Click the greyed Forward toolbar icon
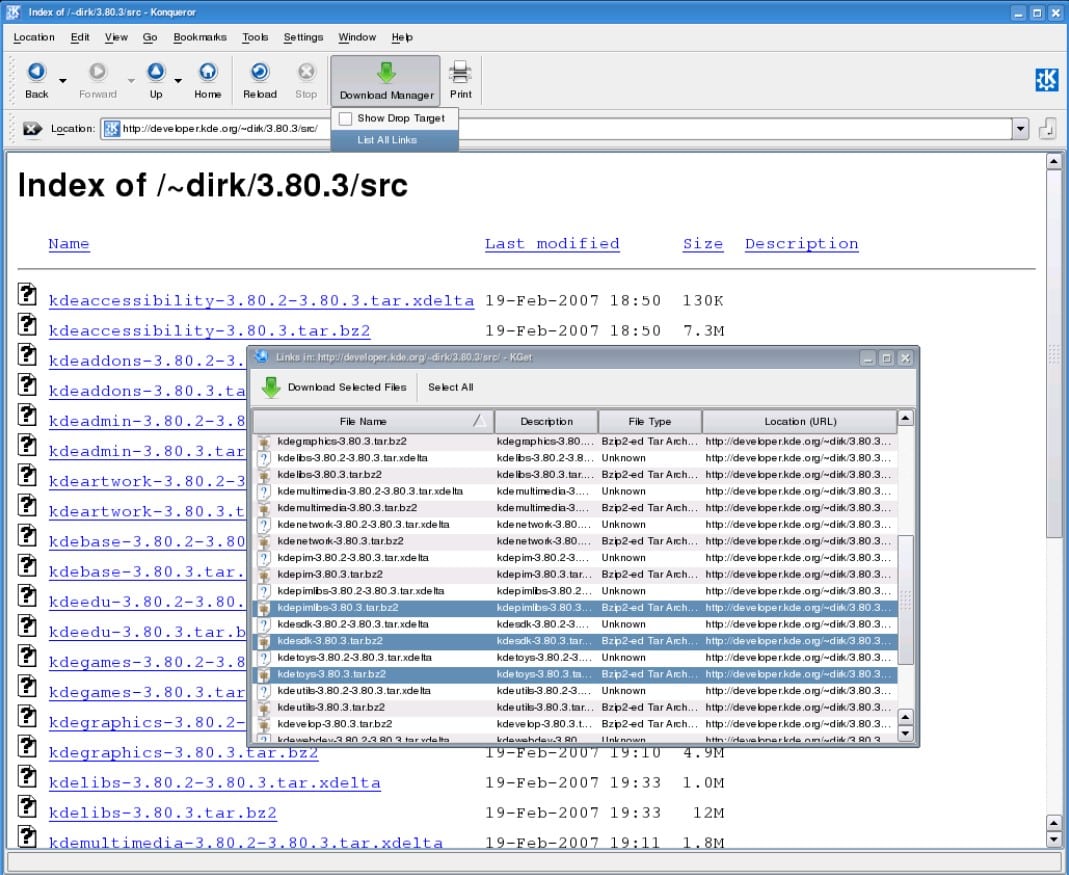Screen dimensions: 1069x875 pyautogui.click(x=97, y=72)
